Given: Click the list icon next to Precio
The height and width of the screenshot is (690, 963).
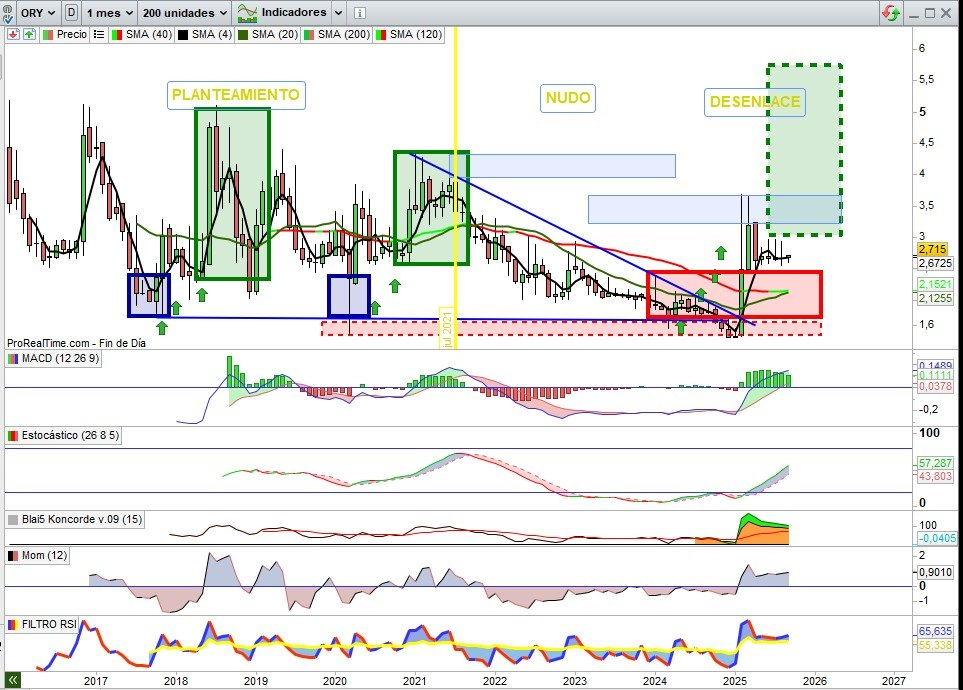Looking at the screenshot, I should pos(99,34).
